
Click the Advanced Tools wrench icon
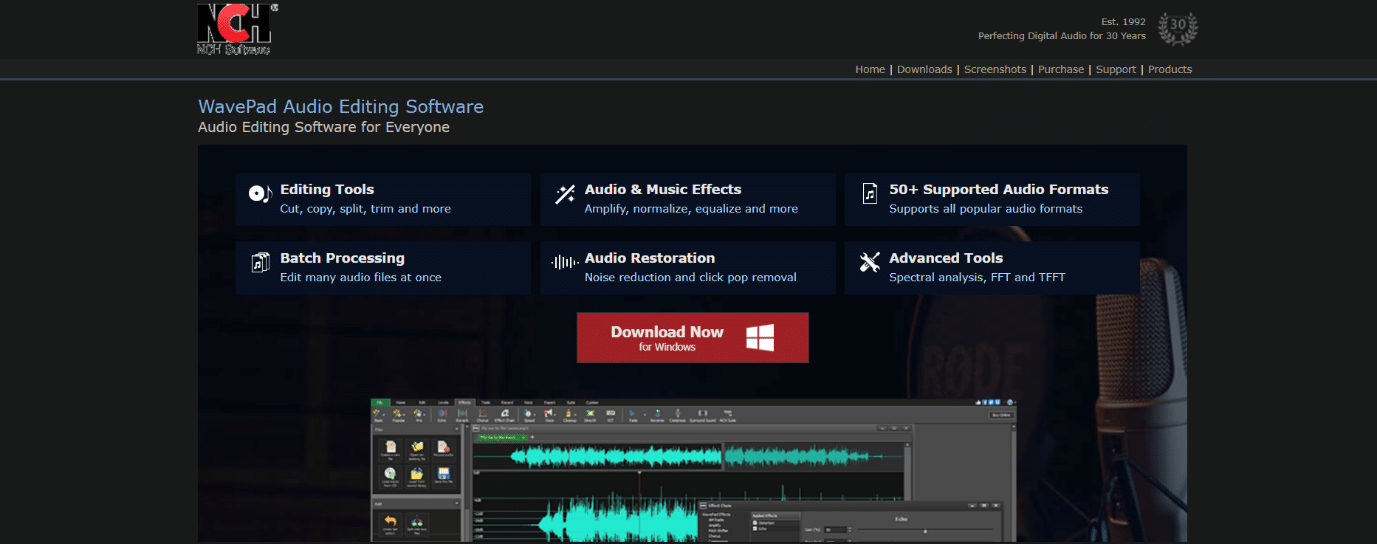click(x=870, y=262)
